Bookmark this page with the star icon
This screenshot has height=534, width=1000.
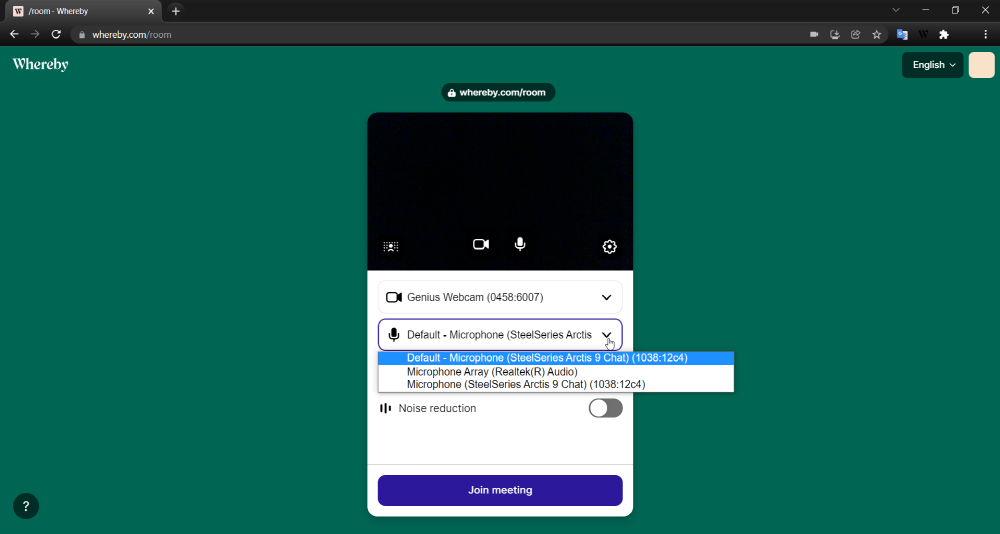click(877, 34)
